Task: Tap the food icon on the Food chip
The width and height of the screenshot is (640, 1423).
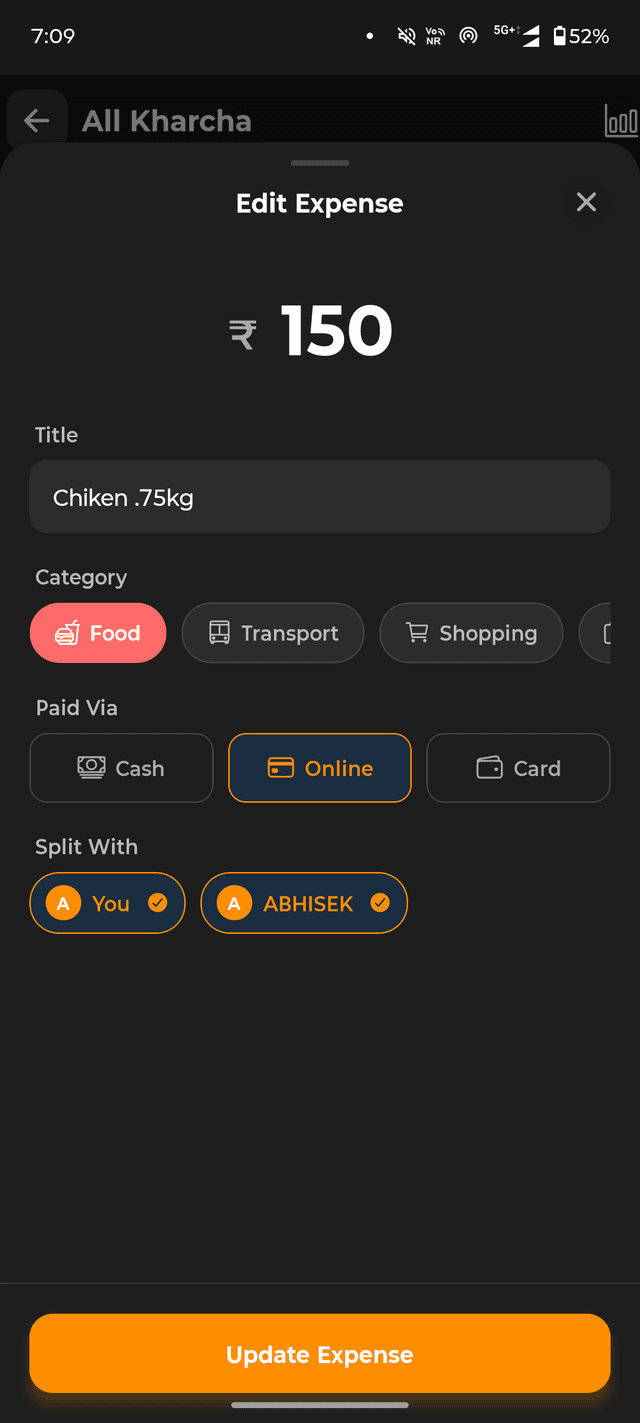Action: (x=68, y=632)
